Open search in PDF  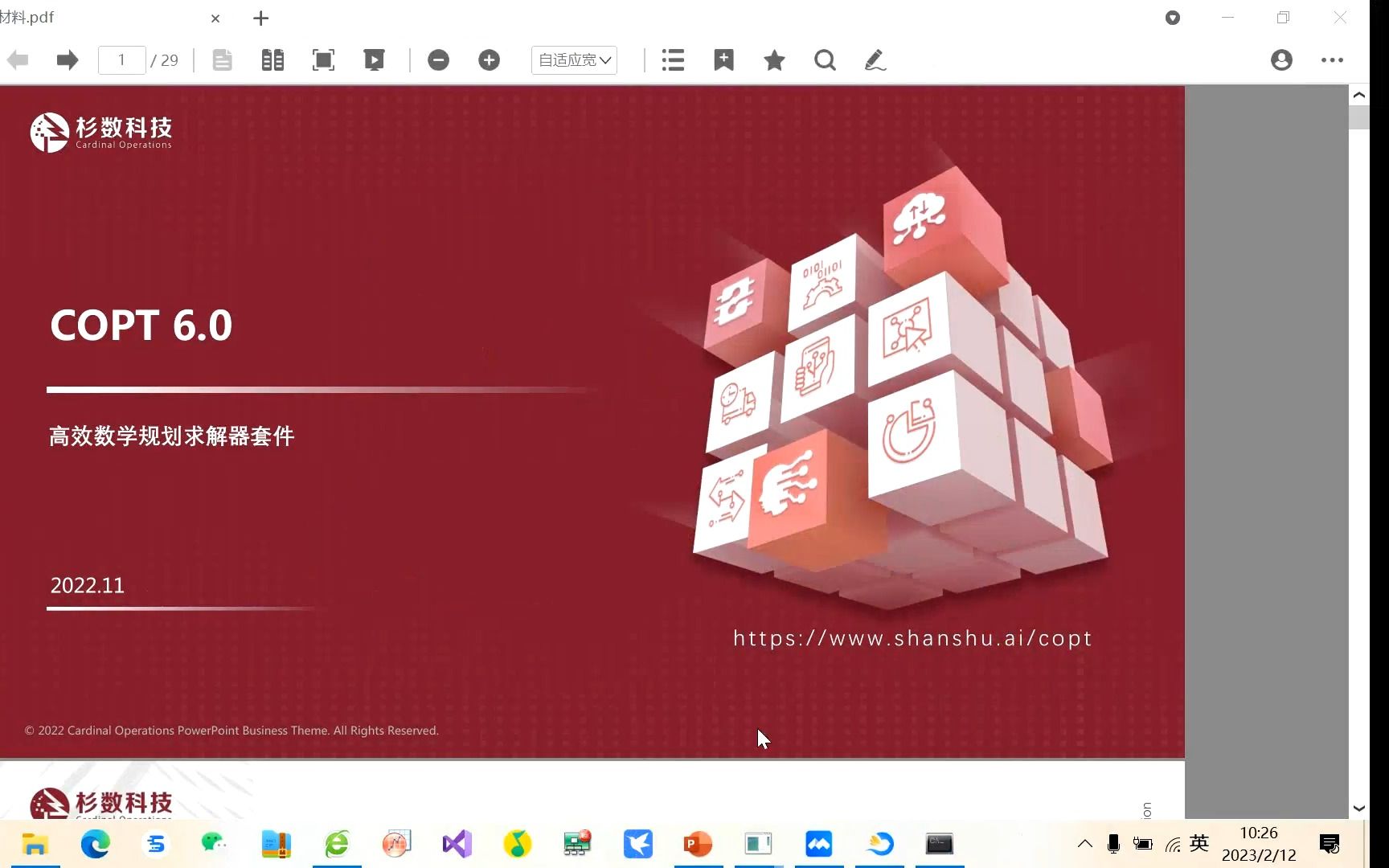pos(825,60)
